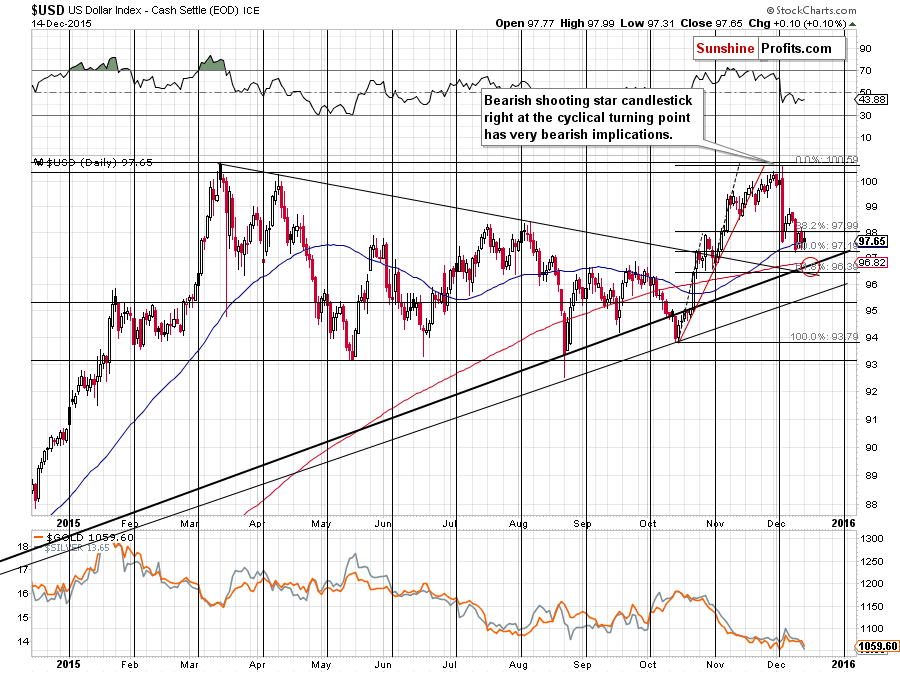Click the 1059.60 gold price tag
Image resolution: width=900 pixels, height=673 pixels.
(878, 647)
